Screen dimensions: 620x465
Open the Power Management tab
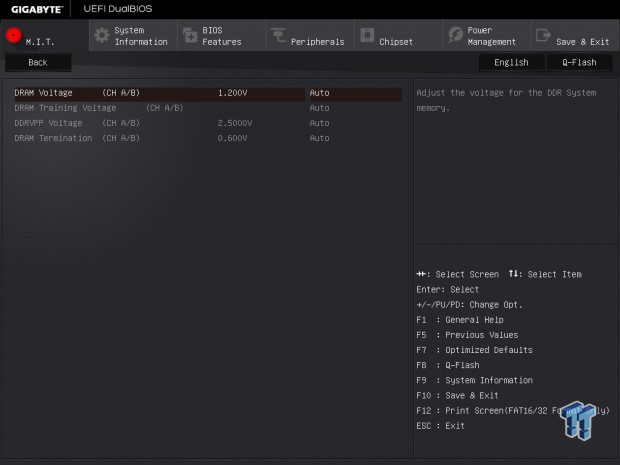pyautogui.click(x=487, y=36)
